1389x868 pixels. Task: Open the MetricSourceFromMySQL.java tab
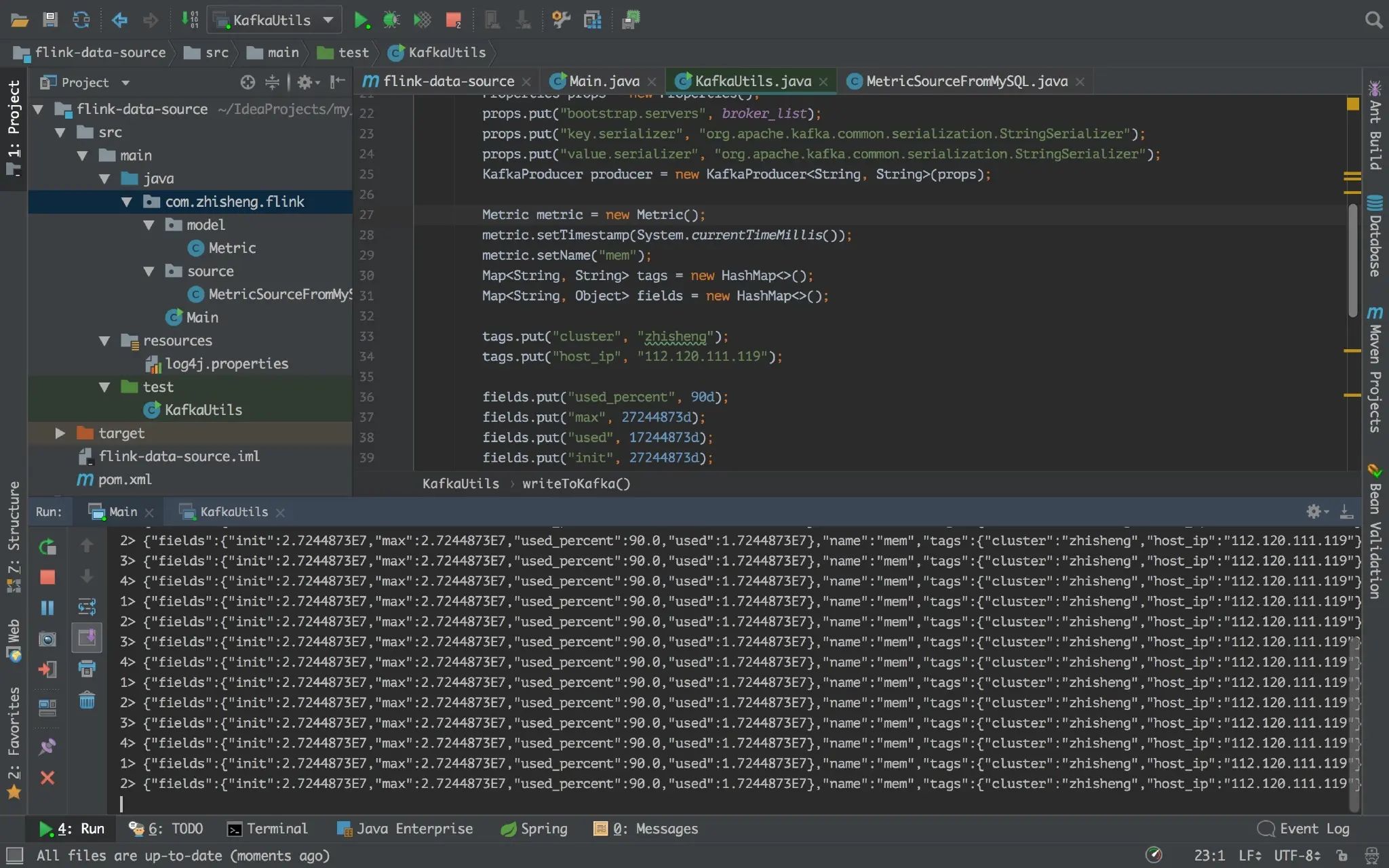[x=966, y=81]
